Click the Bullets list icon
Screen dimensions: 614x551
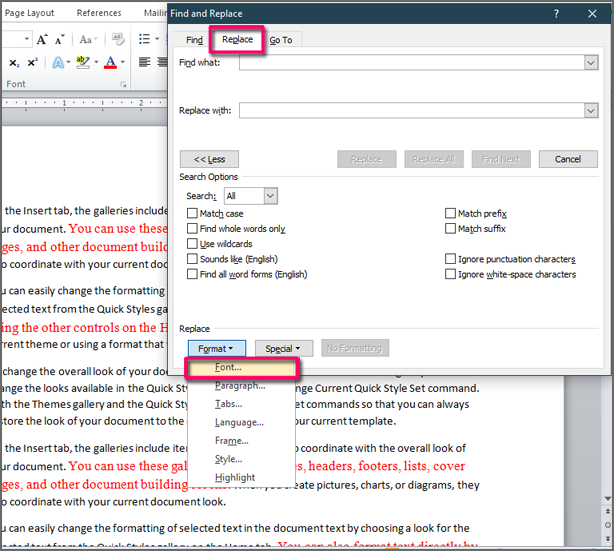pos(144,39)
